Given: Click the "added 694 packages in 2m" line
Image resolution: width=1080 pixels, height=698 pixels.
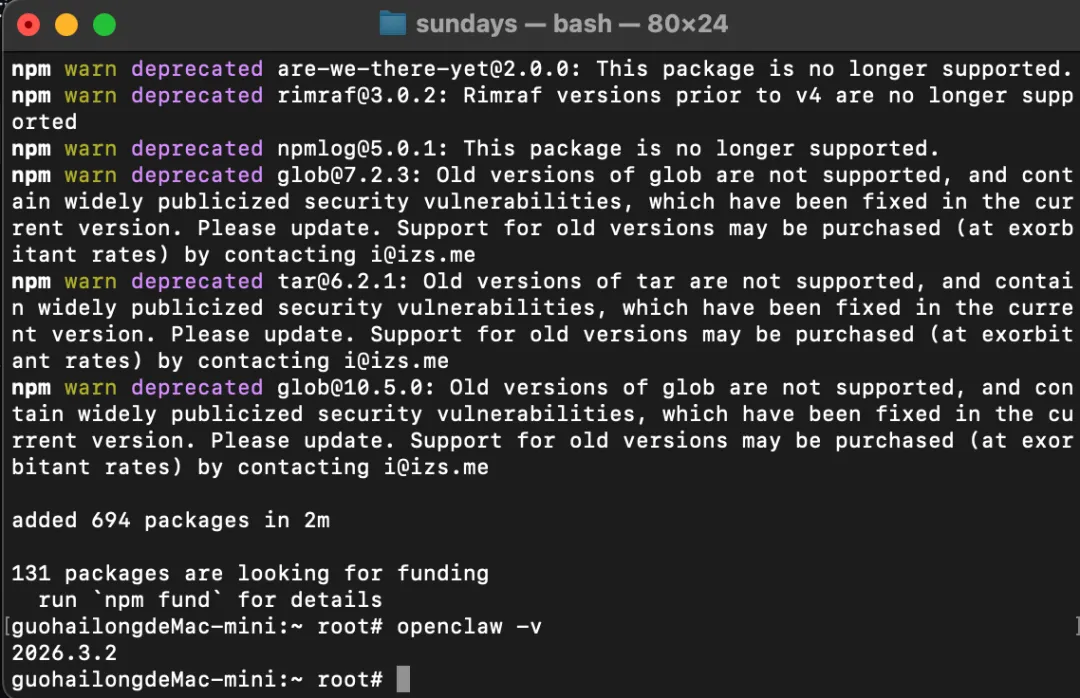Looking at the screenshot, I should (x=170, y=520).
